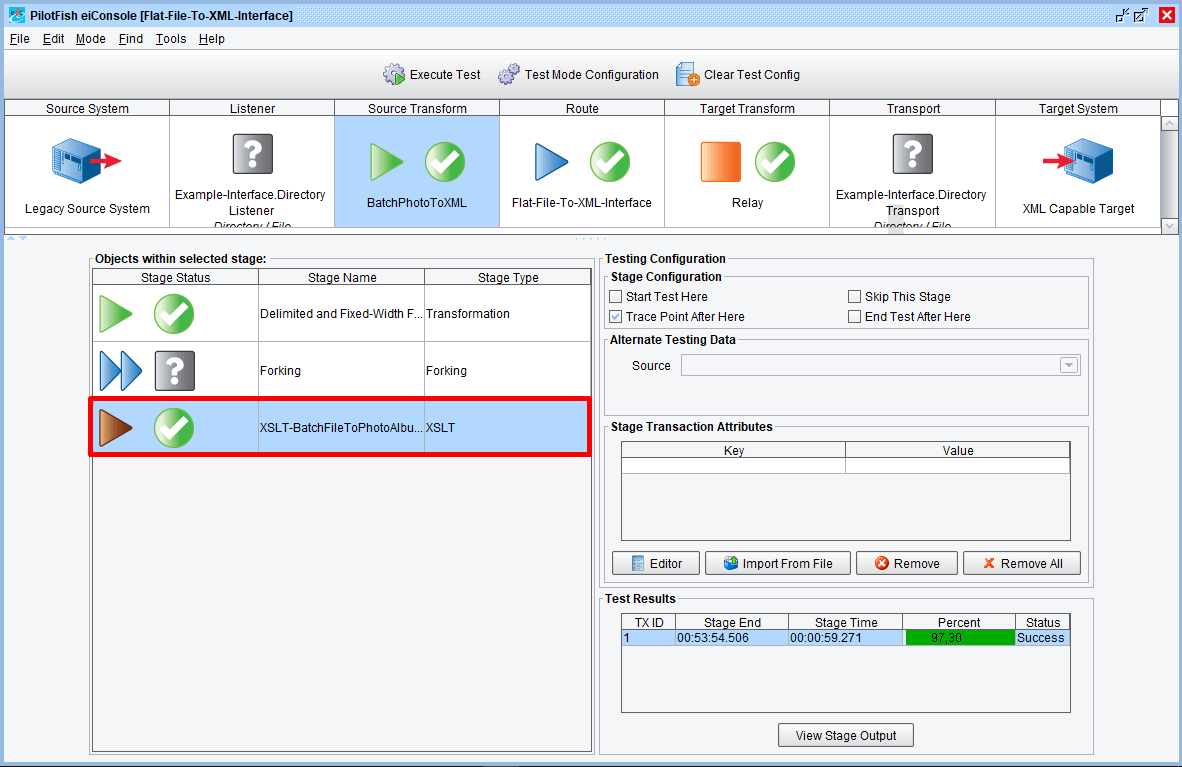Click the Percent column header
The image size is (1182, 767).
959,622
